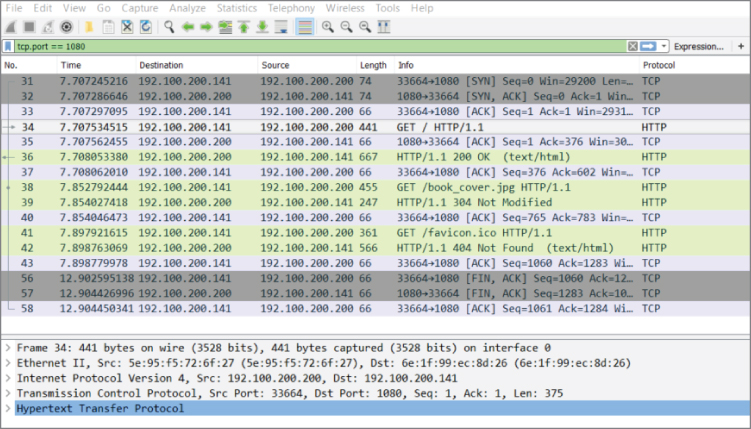Toggle packet colorization icon

click(x=305, y=27)
